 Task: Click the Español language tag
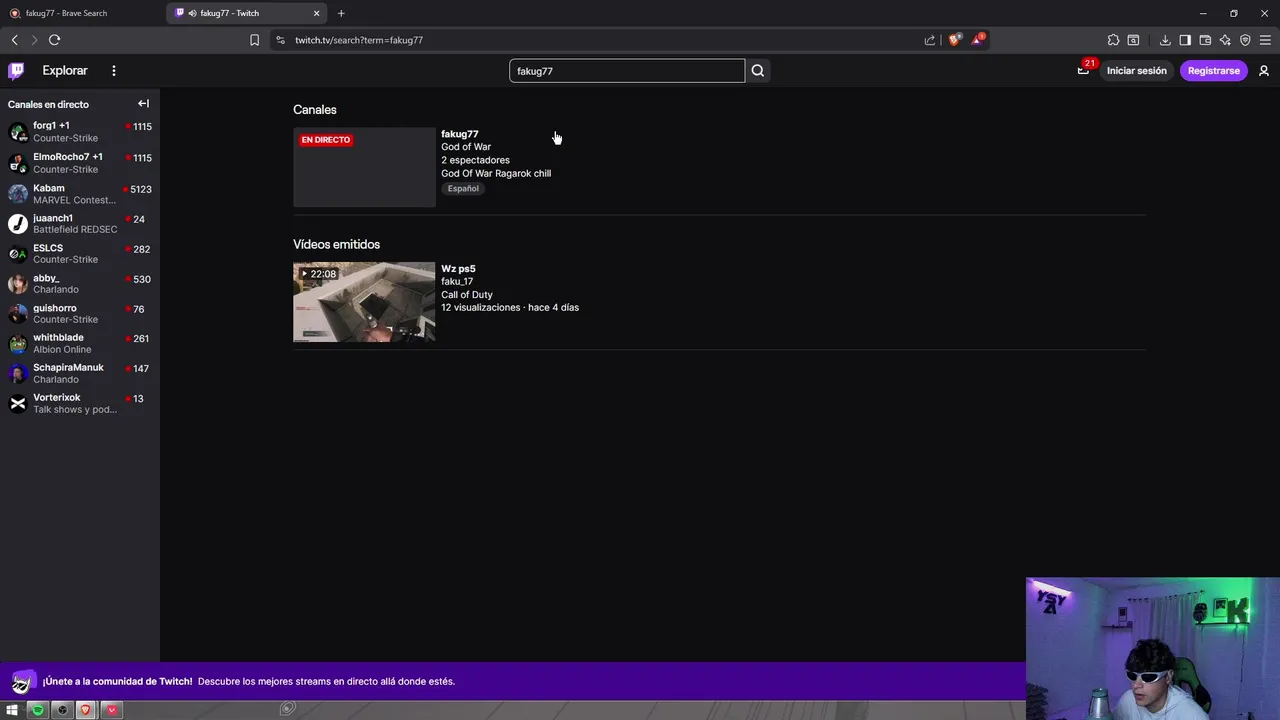coord(463,188)
